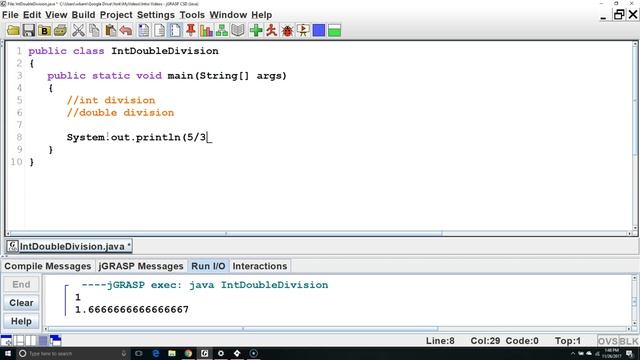
Task: Open the Edit menu
Action: [x=32, y=15]
